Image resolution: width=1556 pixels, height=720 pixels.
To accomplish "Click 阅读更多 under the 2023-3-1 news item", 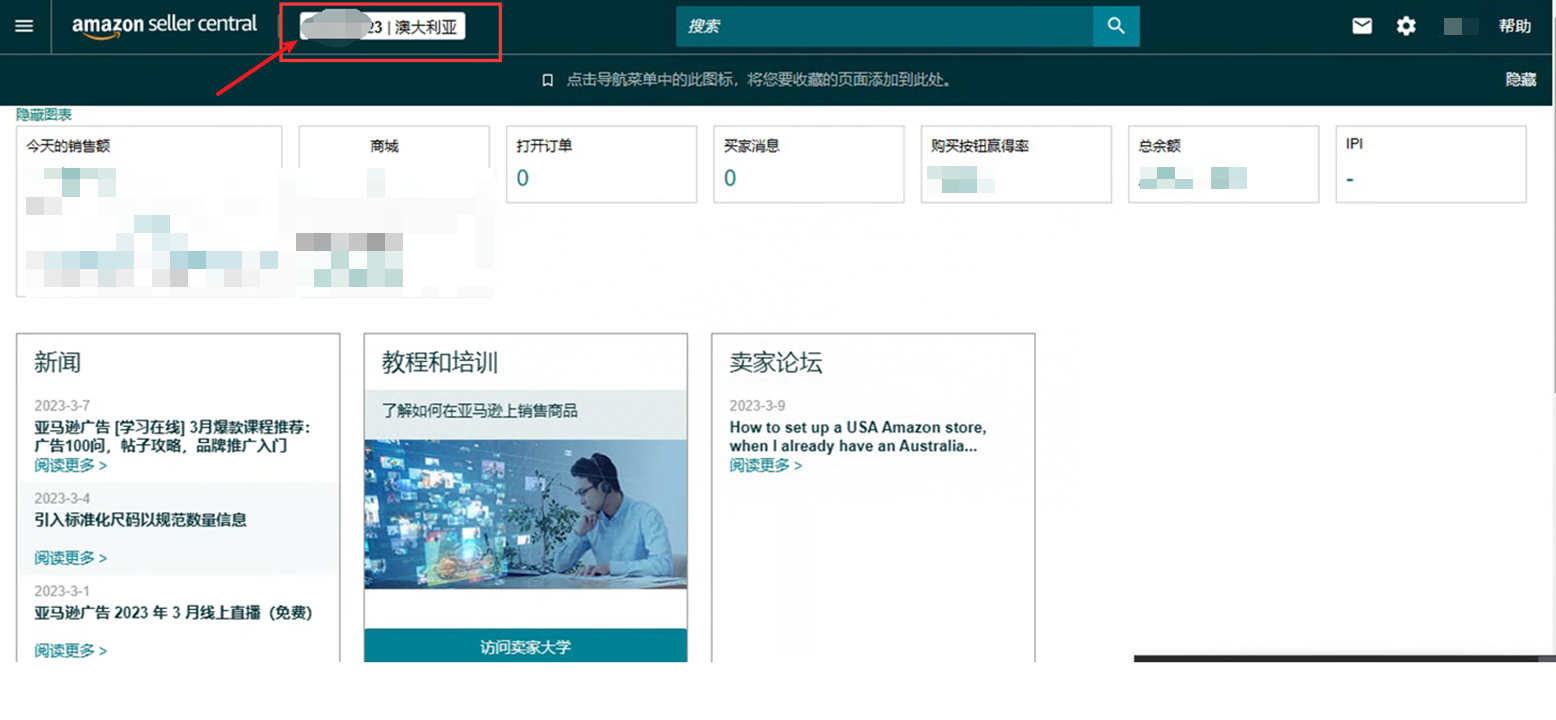I will click(x=70, y=650).
